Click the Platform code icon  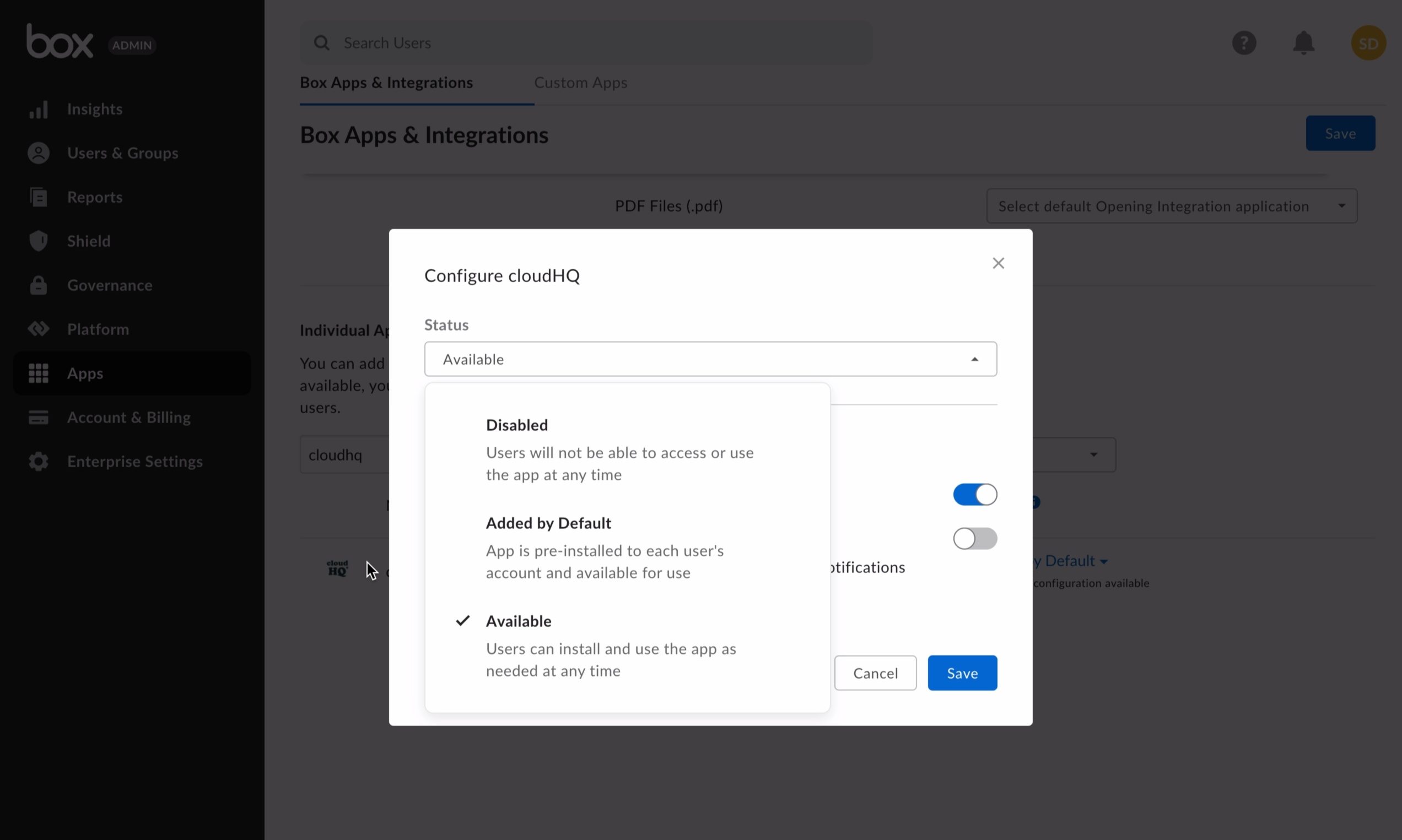(39, 329)
